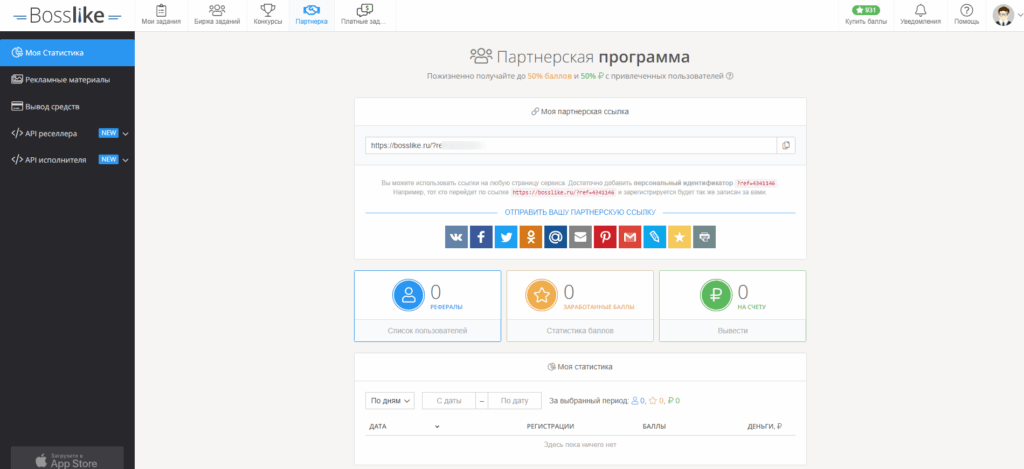The image size is (1024, 469).
Task: Click the user avatar picture
Action: tap(1003, 15)
